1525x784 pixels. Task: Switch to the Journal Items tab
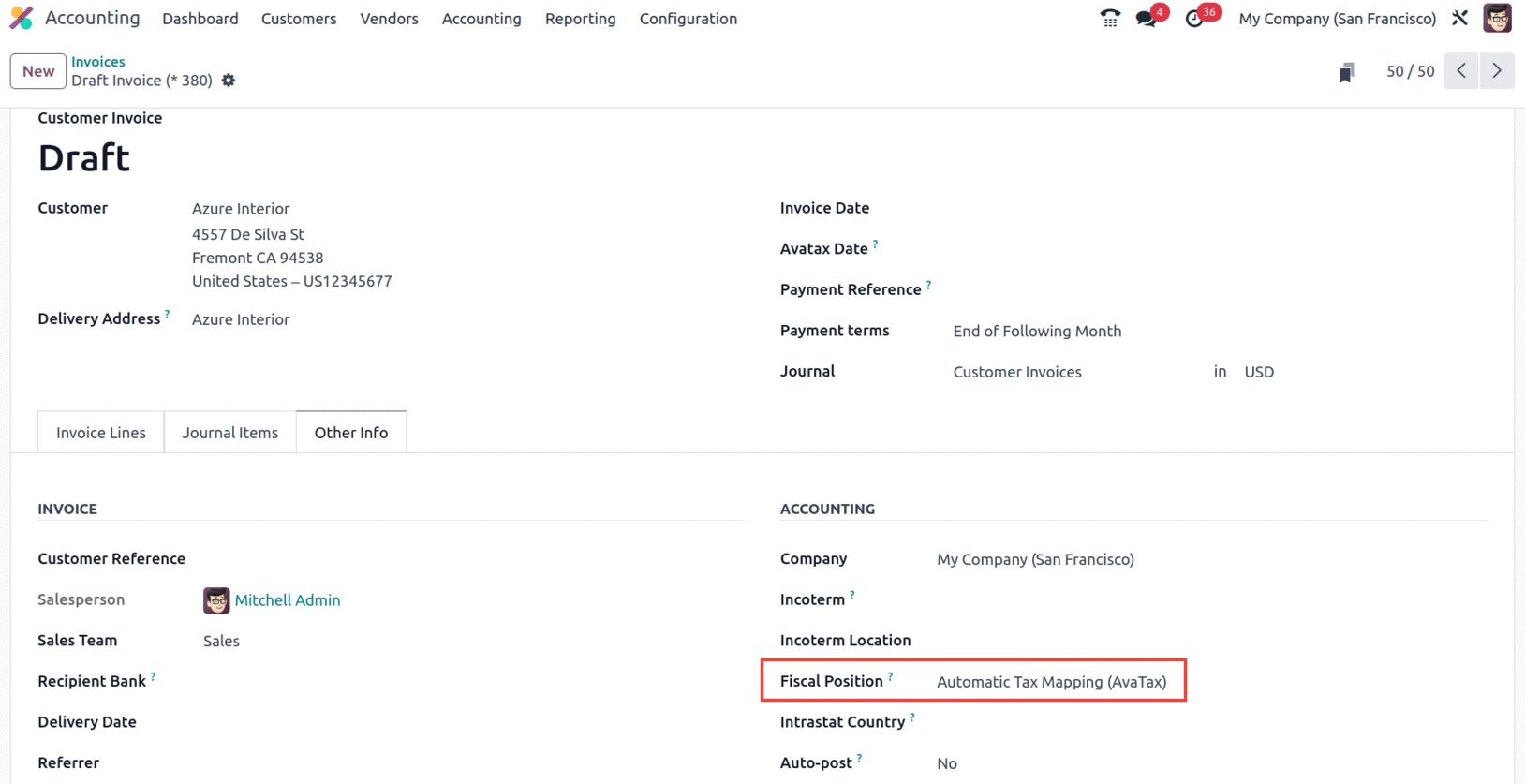pos(230,432)
